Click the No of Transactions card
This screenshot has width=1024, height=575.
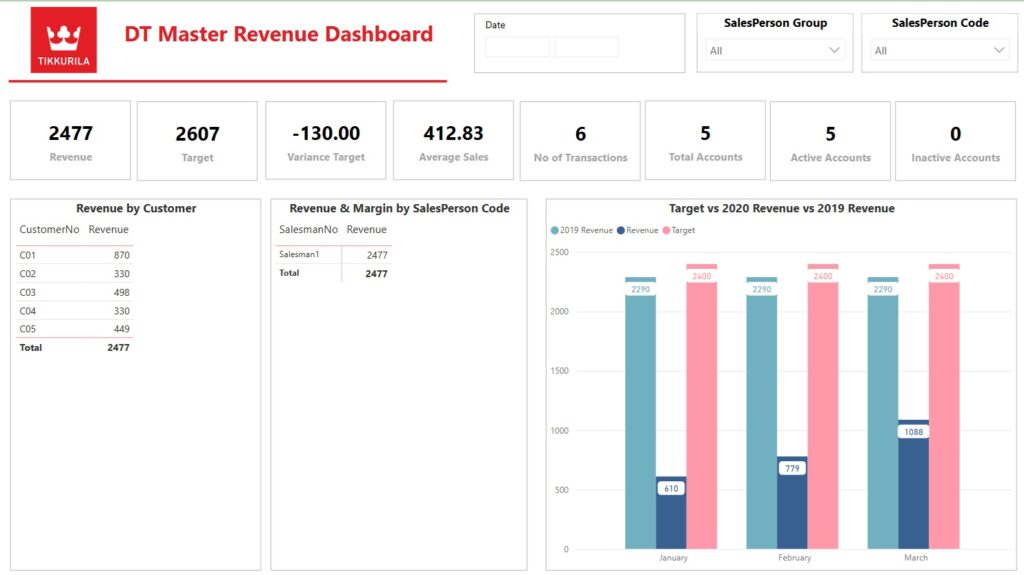pos(580,141)
